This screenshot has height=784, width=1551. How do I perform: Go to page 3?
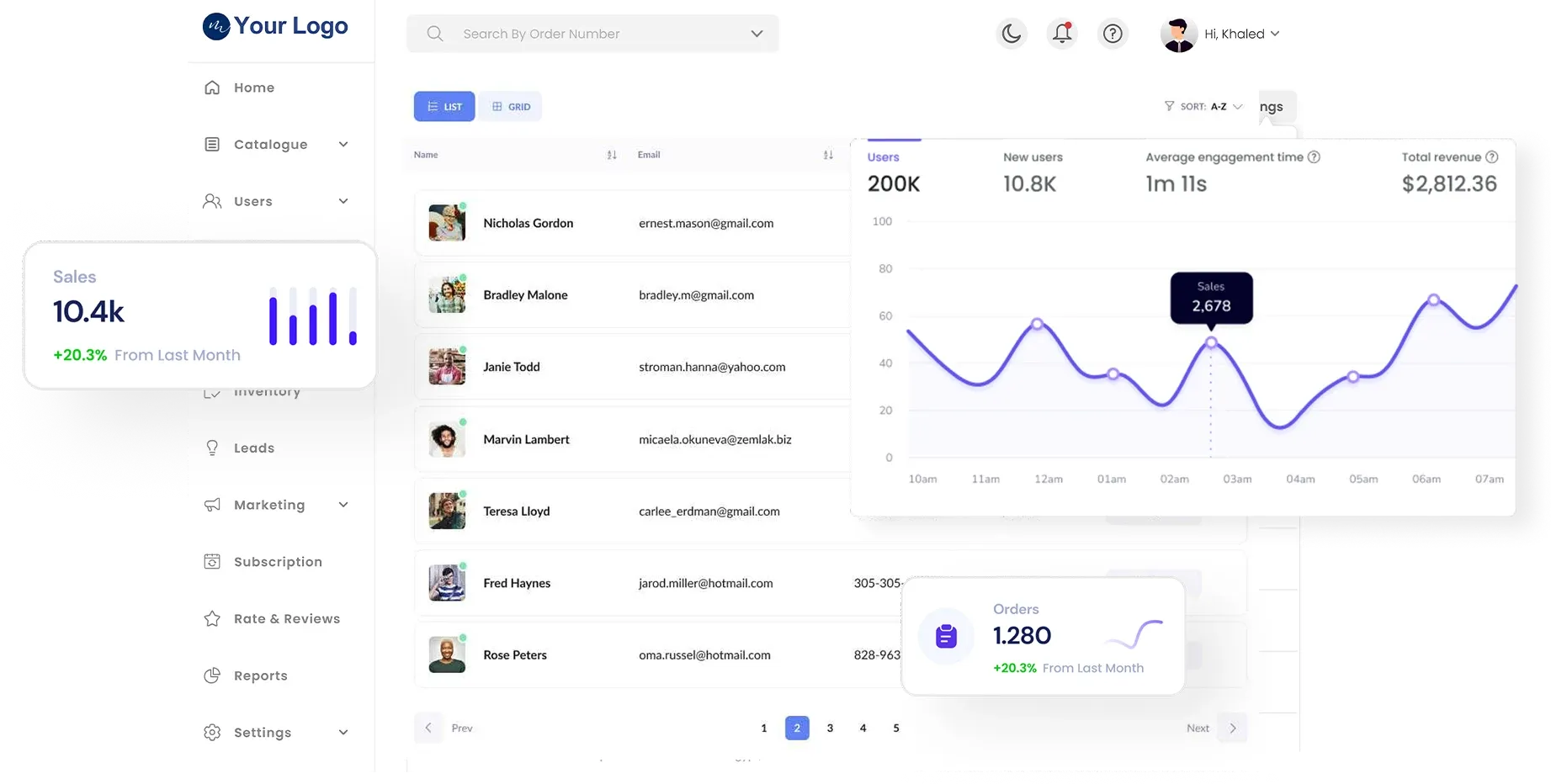click(x=830, y=728)
